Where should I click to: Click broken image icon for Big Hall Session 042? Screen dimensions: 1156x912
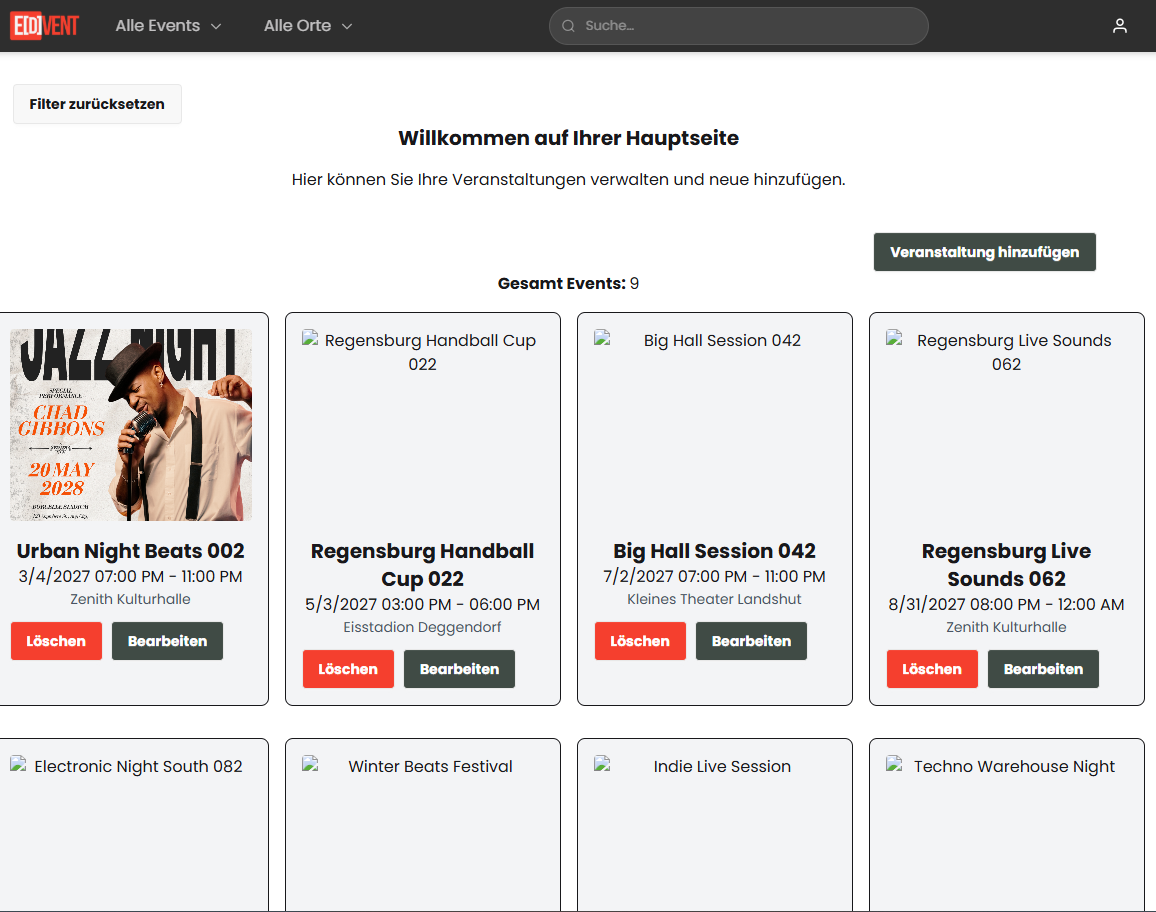click(x=602, y=338)
